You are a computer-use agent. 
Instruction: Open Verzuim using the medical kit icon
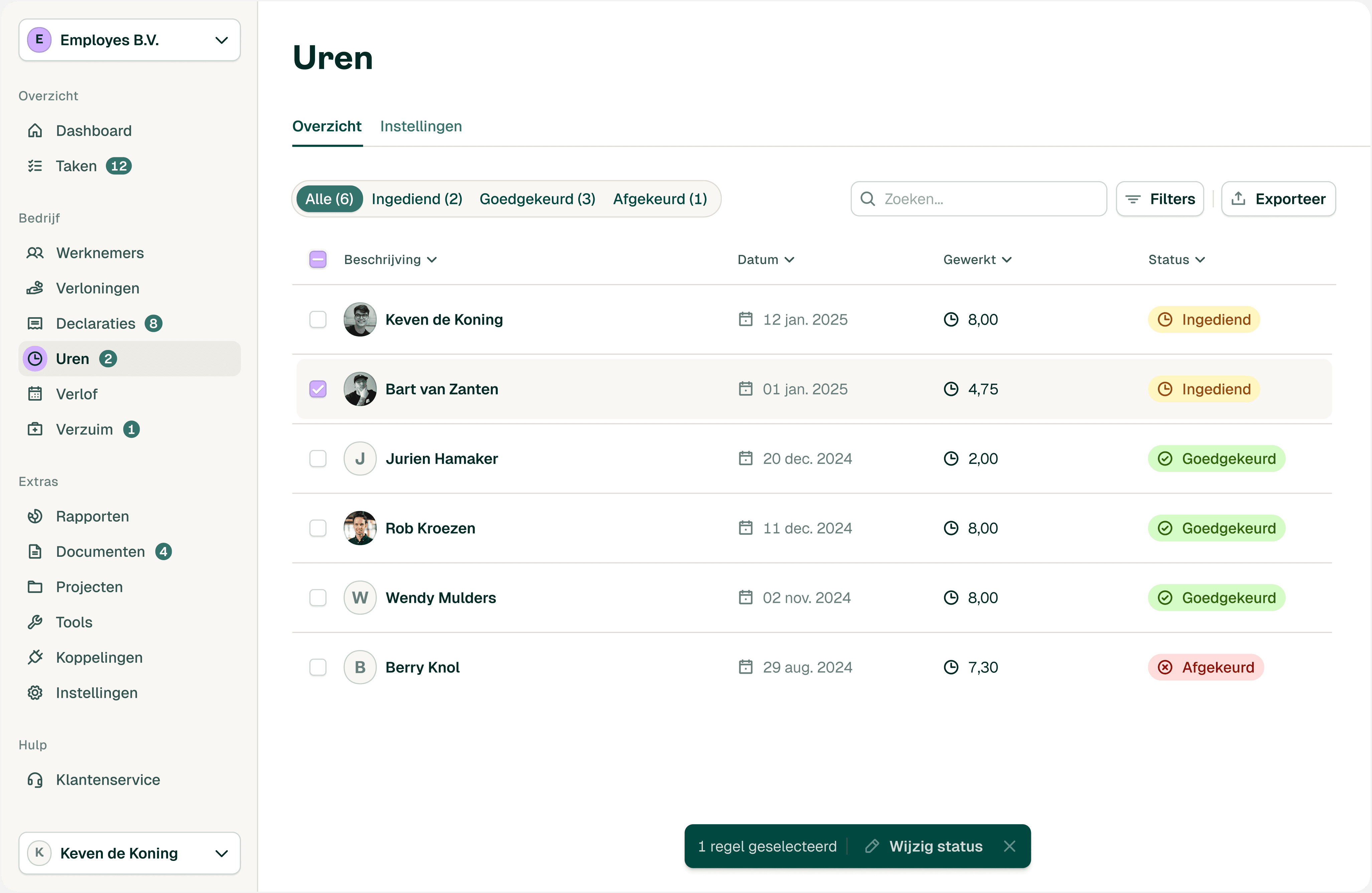click(35, 429)
